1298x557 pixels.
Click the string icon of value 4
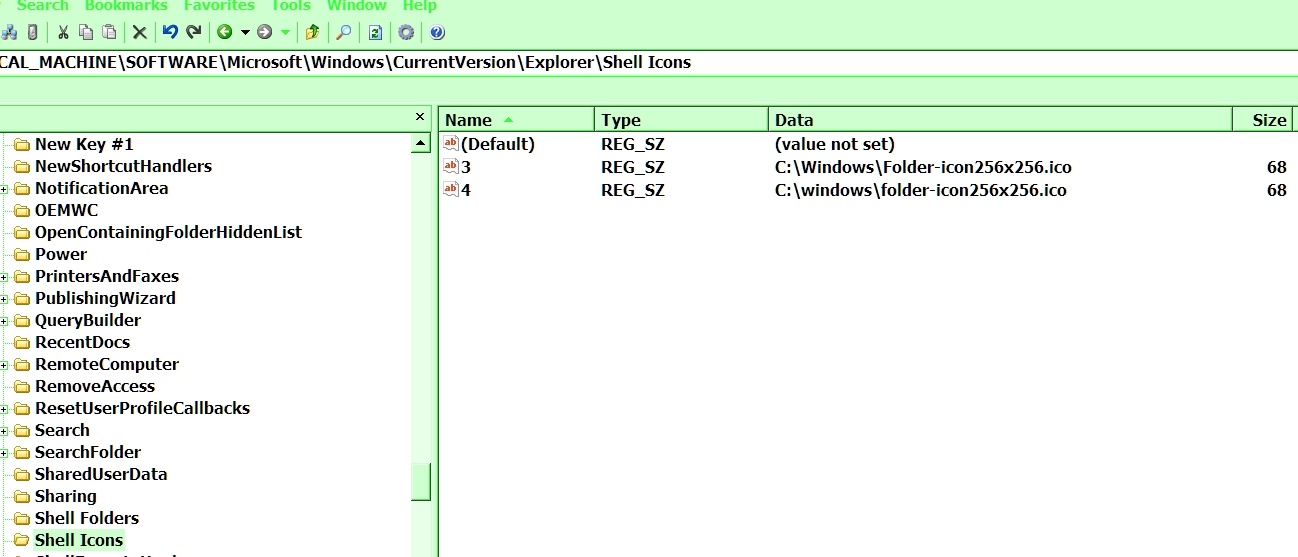coord(450,190)
